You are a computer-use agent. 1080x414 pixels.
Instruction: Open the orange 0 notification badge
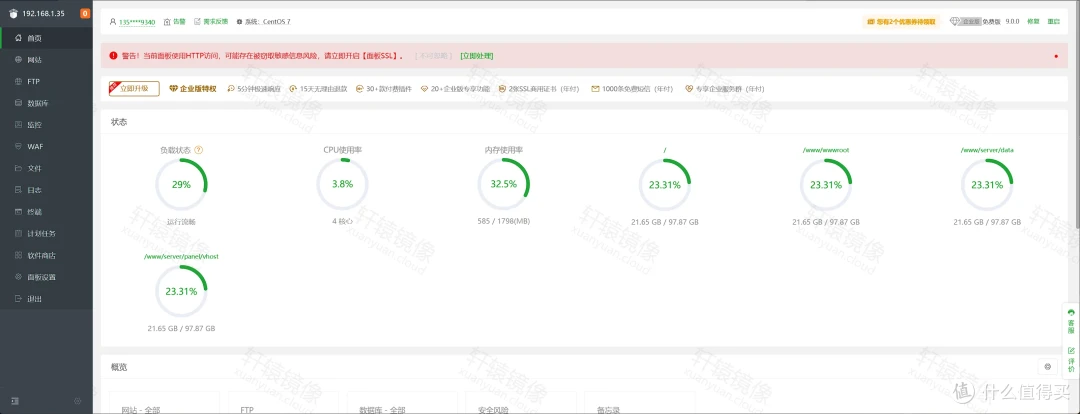click(84, 13)
